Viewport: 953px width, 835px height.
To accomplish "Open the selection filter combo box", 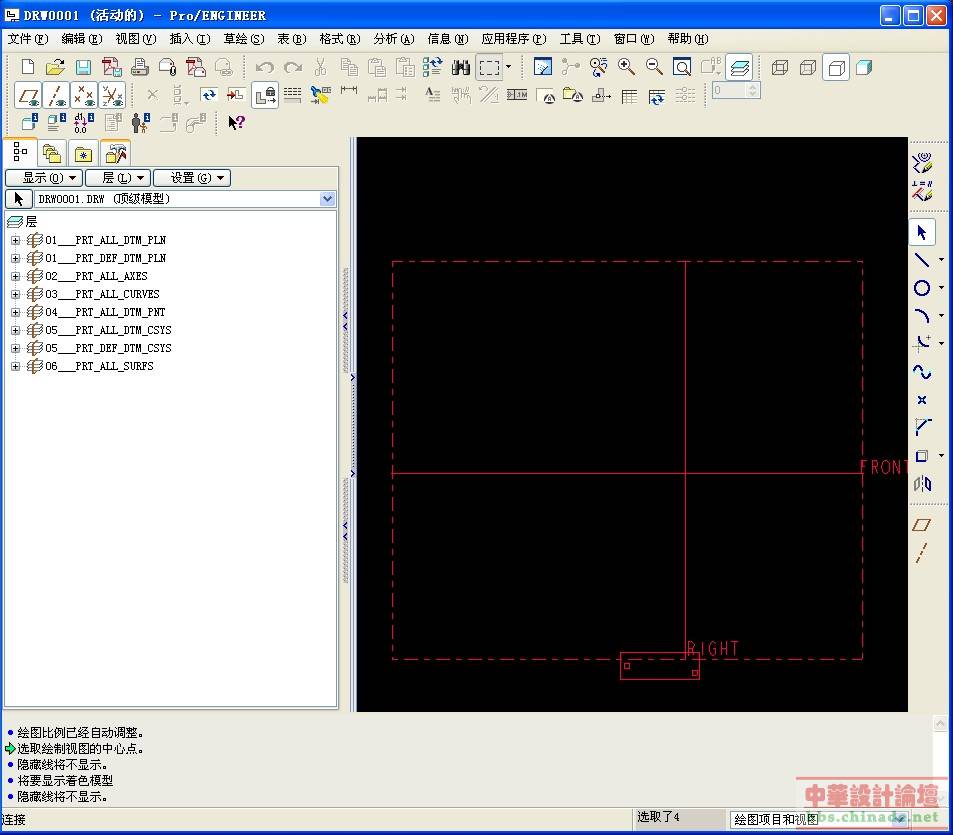I will coord(898,819).
